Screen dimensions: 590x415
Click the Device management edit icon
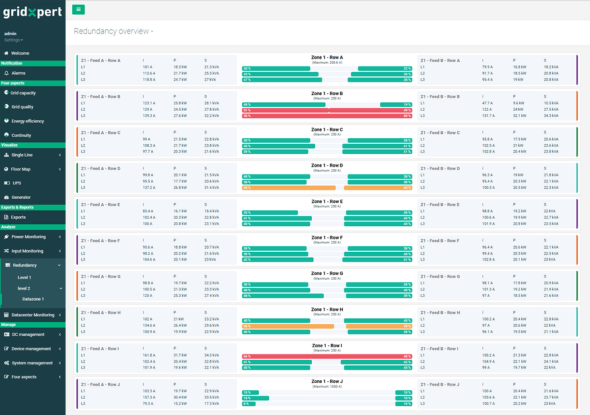point(6,348)
